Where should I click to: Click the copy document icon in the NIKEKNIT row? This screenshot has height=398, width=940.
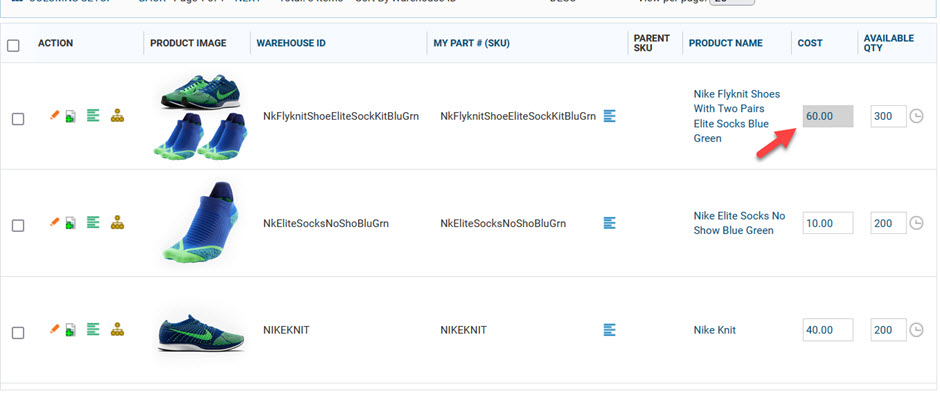[71, 330]
